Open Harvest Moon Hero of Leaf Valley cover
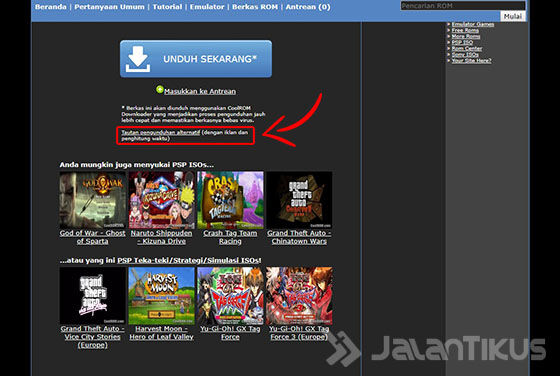The width and height of the screenshot is (560, 376). [x=161, y=296]
